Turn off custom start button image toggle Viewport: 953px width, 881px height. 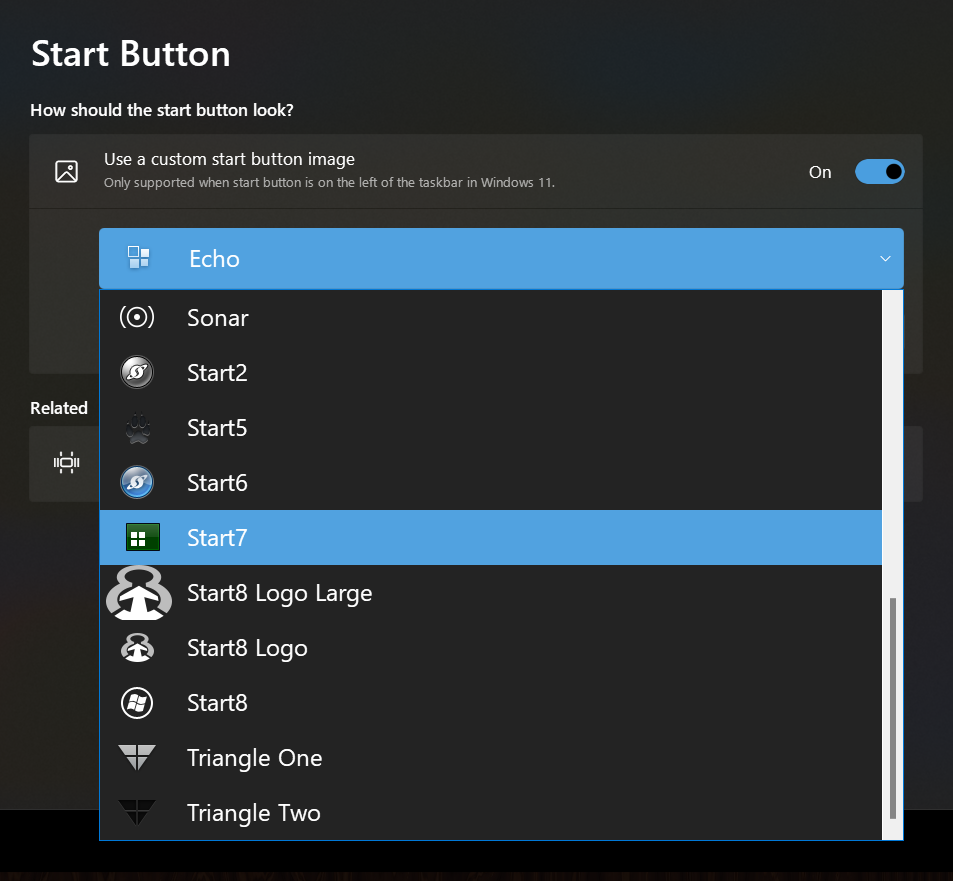[879, 172]
